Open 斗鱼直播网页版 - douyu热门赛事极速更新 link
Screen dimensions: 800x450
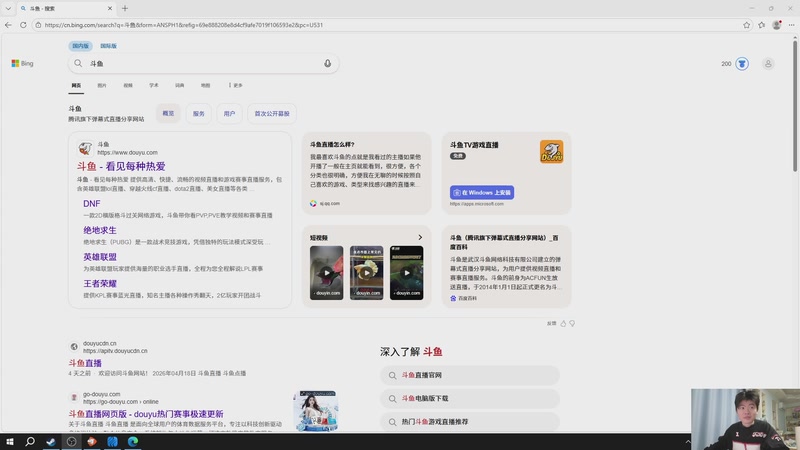(x=146, y=414)
